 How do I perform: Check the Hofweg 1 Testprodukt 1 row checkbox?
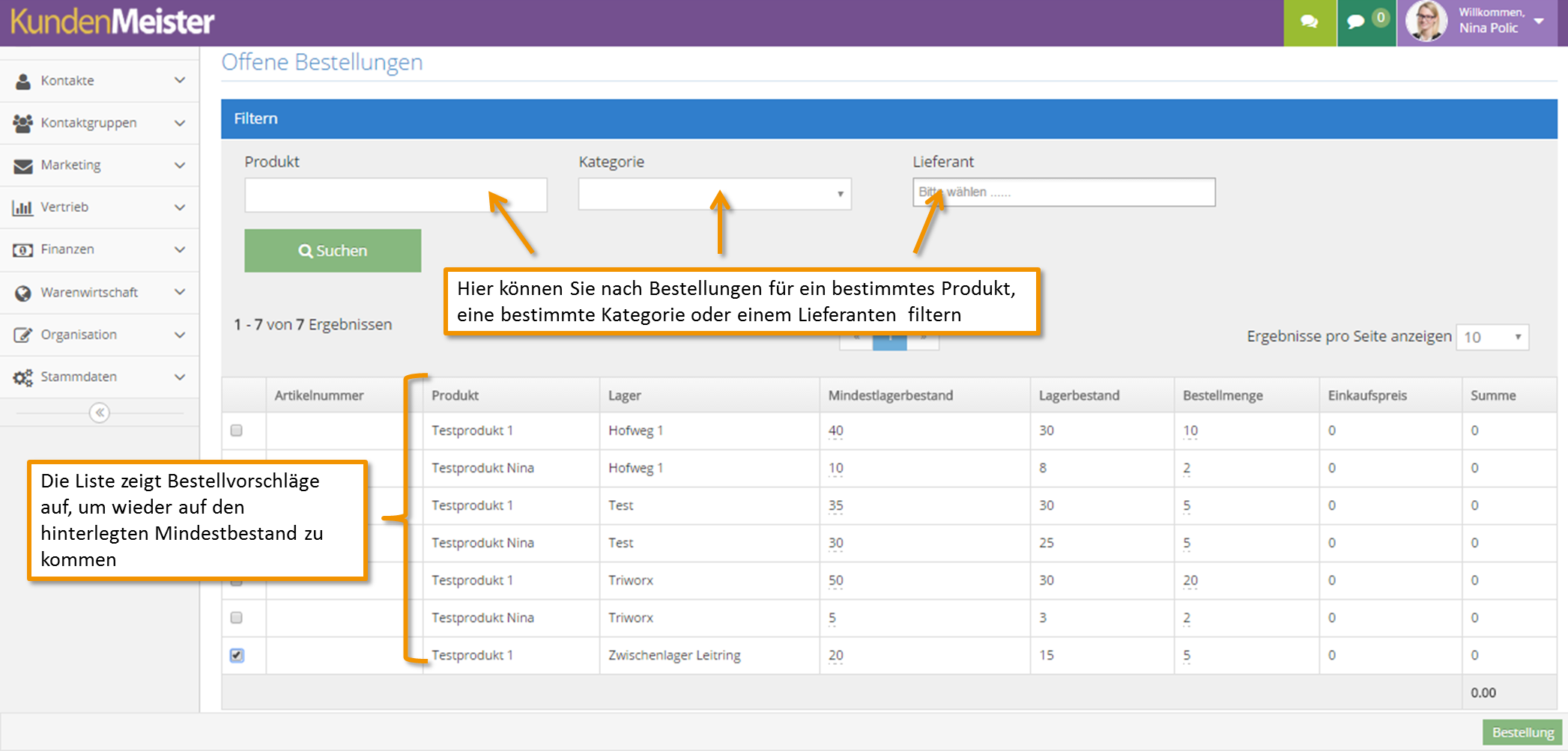pos(237,431)
